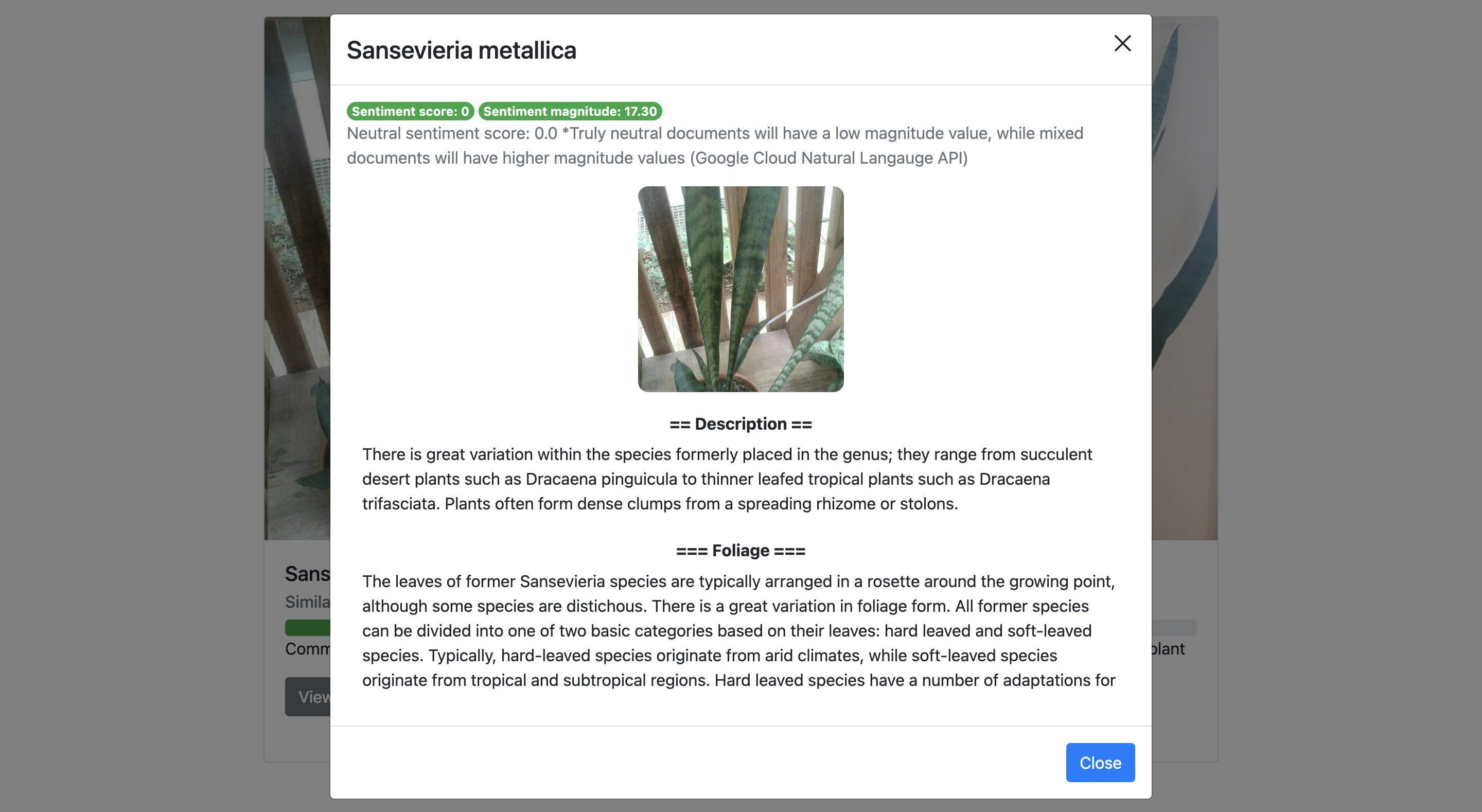Click the Sentiment magnitude: 17.30 badge
The height and width of the screenshot is (812, 1482).
[x=570, y=111]
